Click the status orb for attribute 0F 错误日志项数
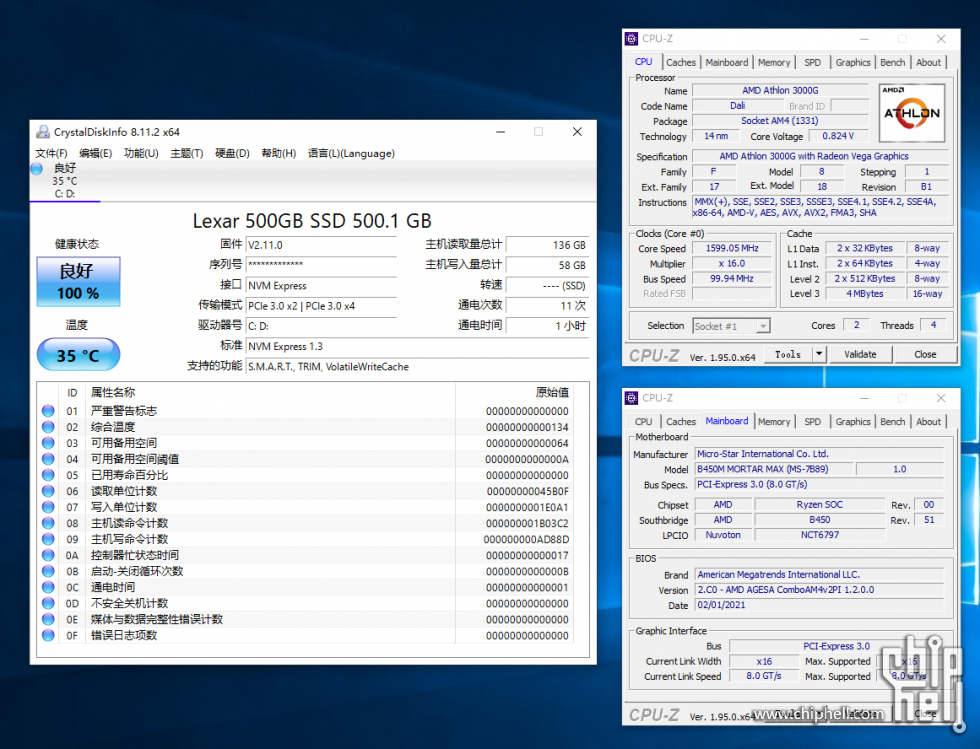Screen dimensions: 980x749 48,635
